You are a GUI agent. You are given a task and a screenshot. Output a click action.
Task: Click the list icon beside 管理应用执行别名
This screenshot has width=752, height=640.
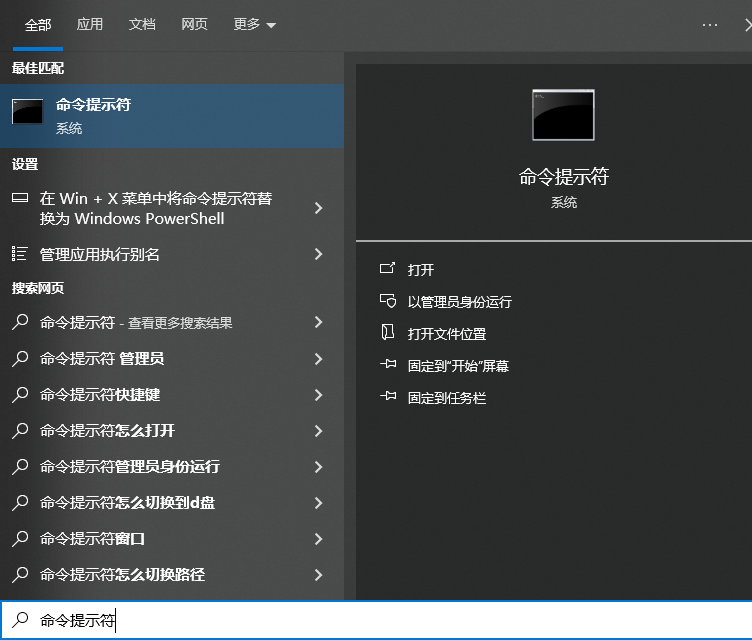20,253
